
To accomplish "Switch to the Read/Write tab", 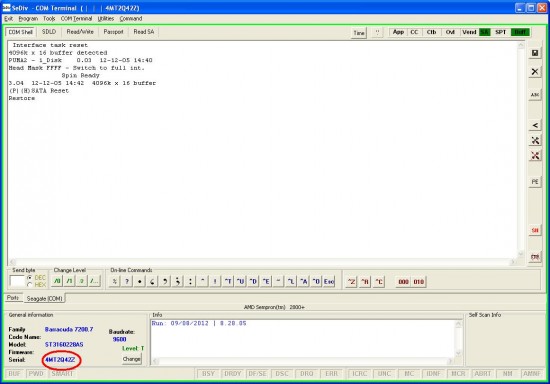I will [x=80, y=32].
